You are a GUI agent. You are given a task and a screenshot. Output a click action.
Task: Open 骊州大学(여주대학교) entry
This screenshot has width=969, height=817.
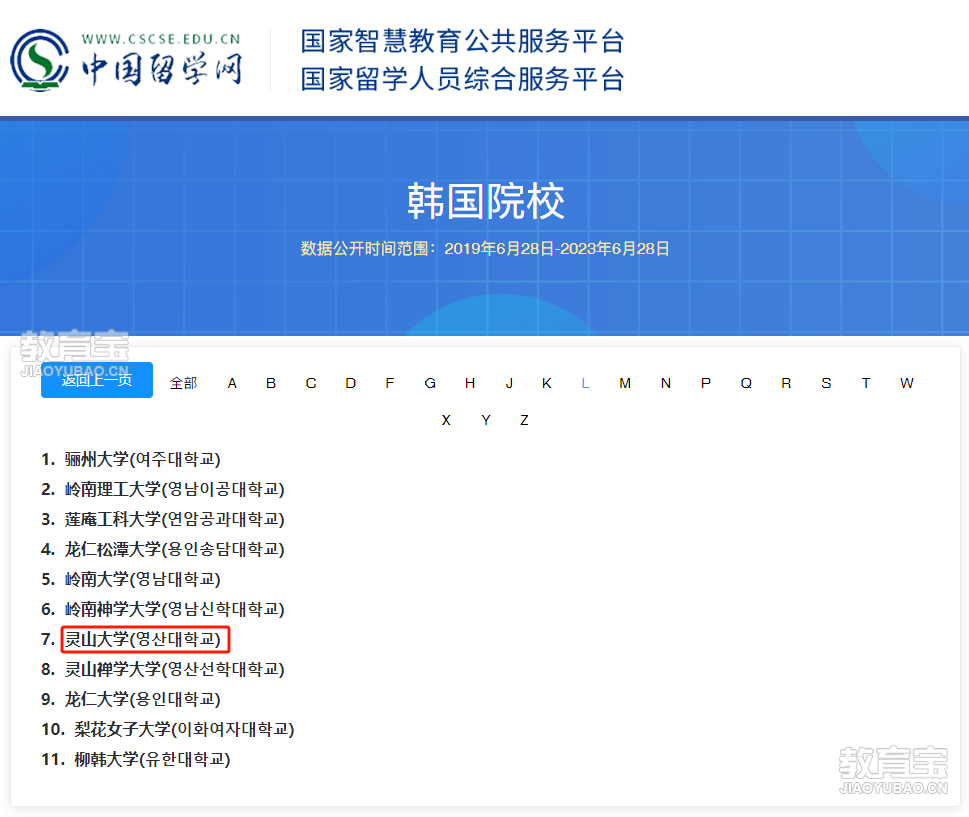point(143,459)
